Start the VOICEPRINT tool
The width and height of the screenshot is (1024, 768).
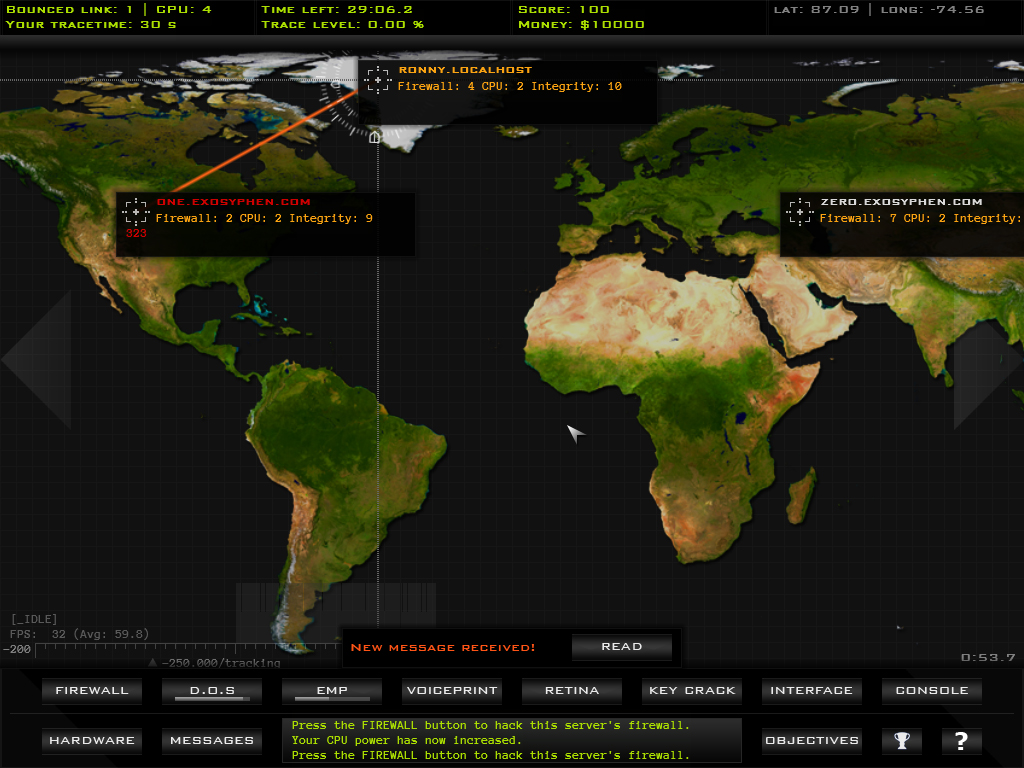pos(452,691)
